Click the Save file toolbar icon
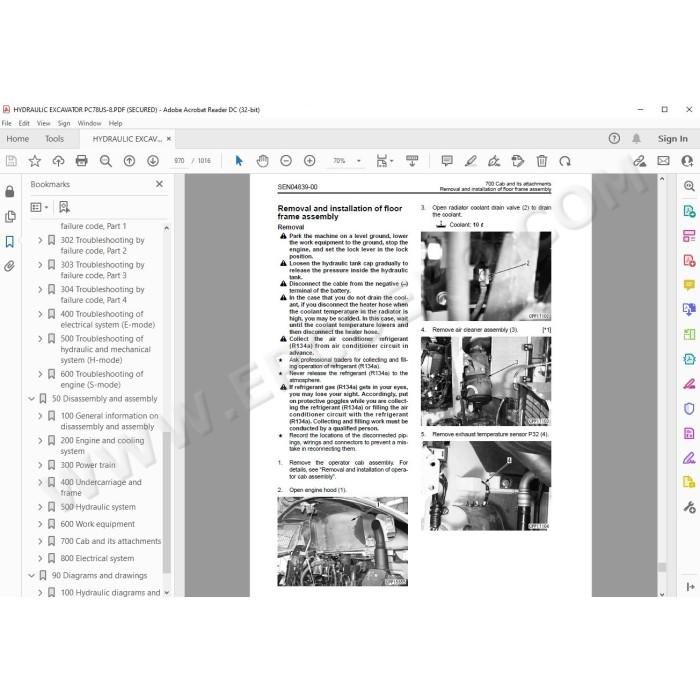Screen dimensions: 700x700 pos(11,161)
